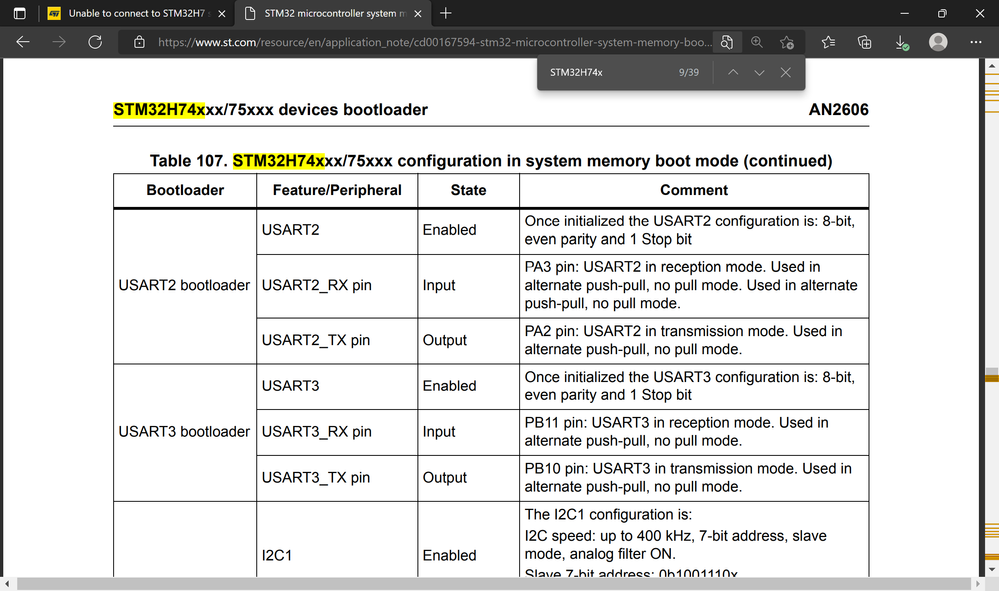Jump to next find result
Image resolution: width=999 pixels, height=591 pixels.
click(759, 73)
